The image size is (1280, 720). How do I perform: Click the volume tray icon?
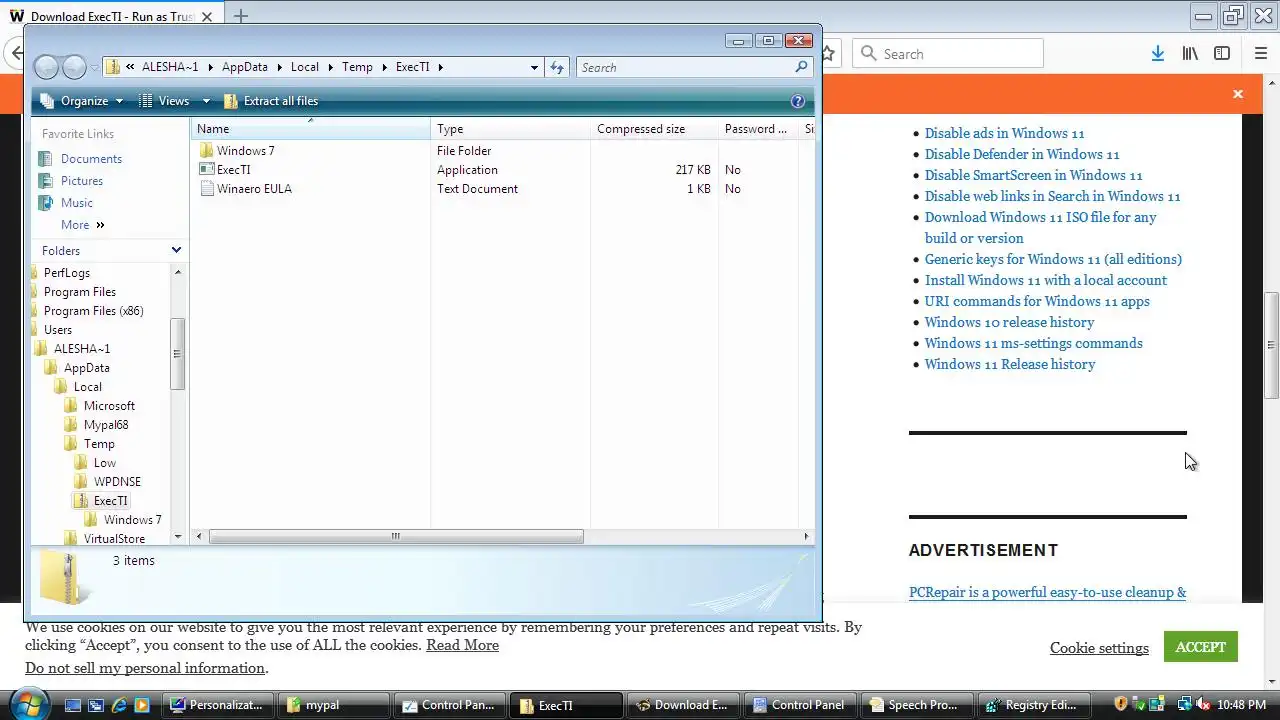(1205, 705)
